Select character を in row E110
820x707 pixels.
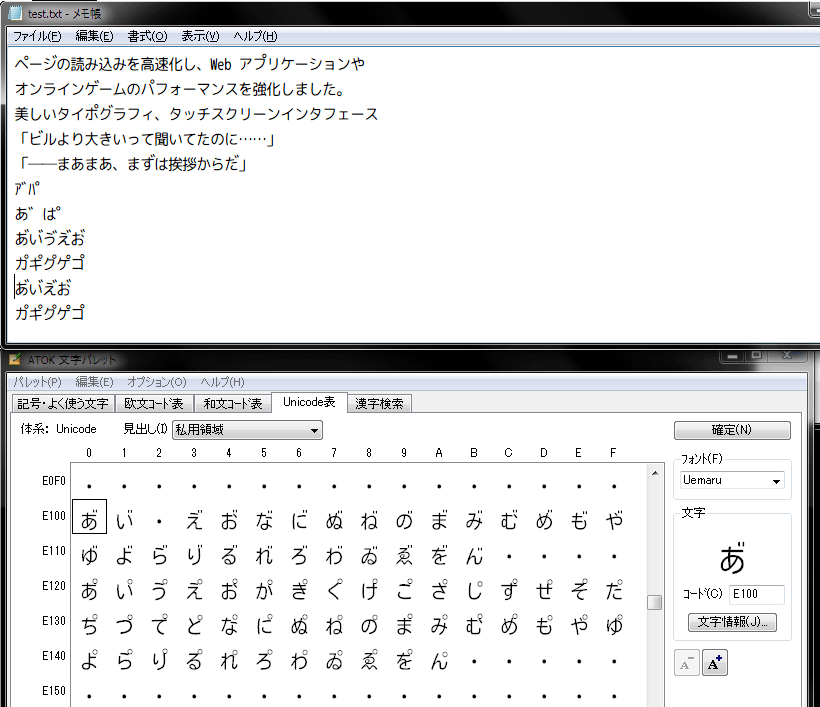(439, 555)
